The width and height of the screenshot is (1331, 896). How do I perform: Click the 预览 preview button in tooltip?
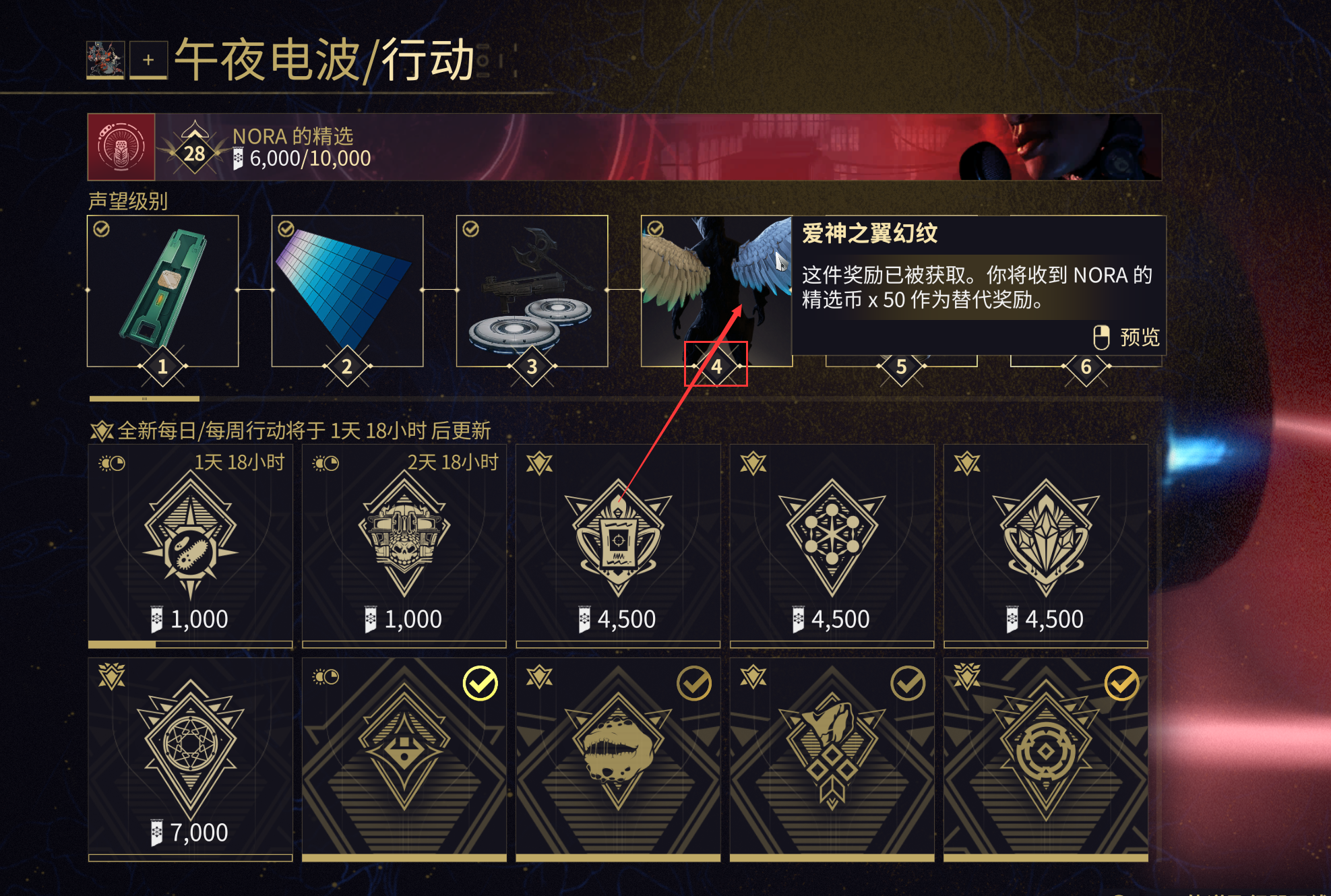(x=1126, y=337)
